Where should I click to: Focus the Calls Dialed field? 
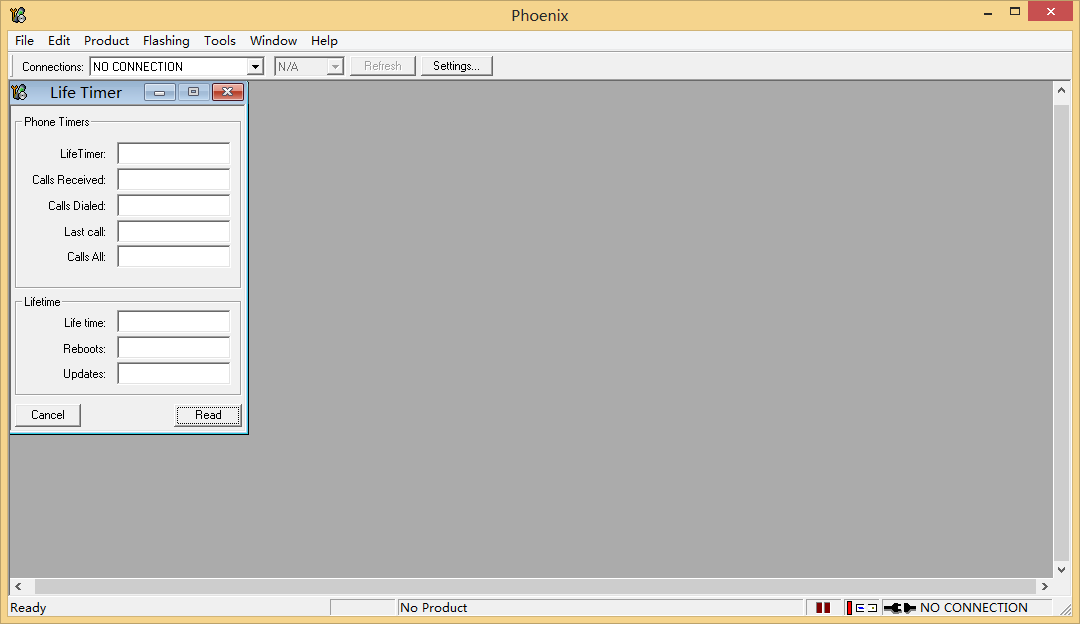click(x=174, y=205)
